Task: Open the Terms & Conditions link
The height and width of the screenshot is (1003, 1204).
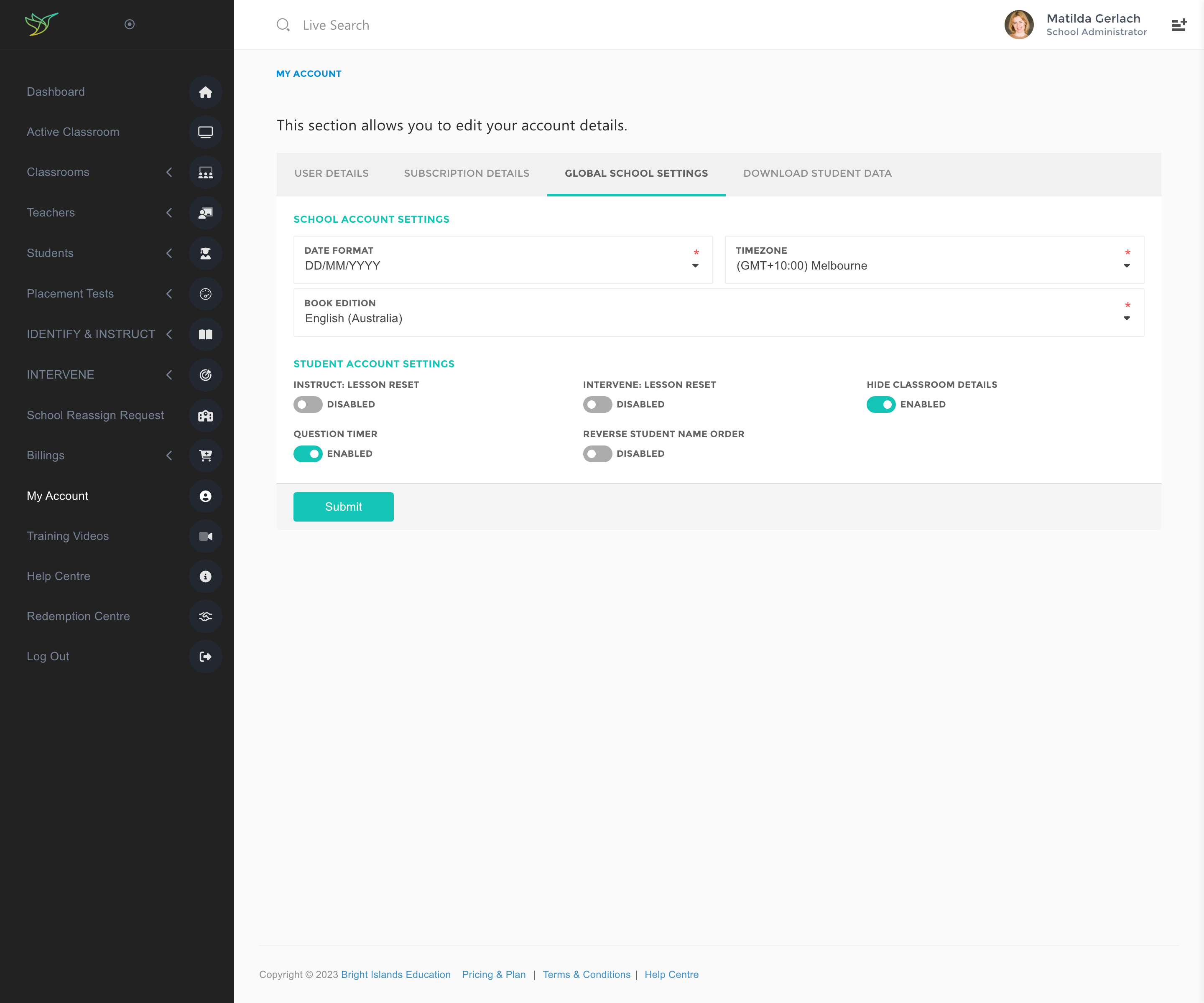Action: pyautogui.click(x=586, y=974)
